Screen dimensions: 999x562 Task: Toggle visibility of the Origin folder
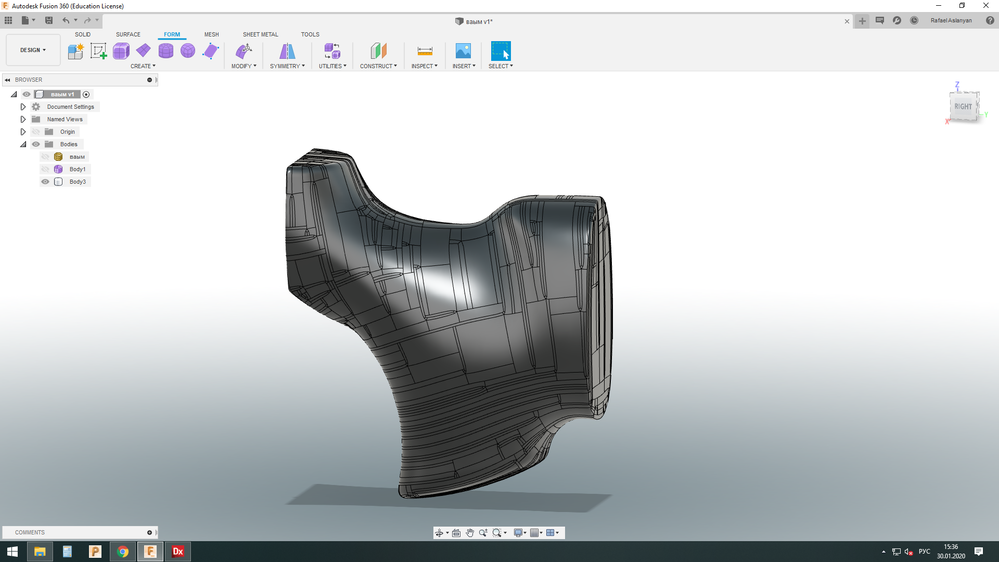point(36,132)
